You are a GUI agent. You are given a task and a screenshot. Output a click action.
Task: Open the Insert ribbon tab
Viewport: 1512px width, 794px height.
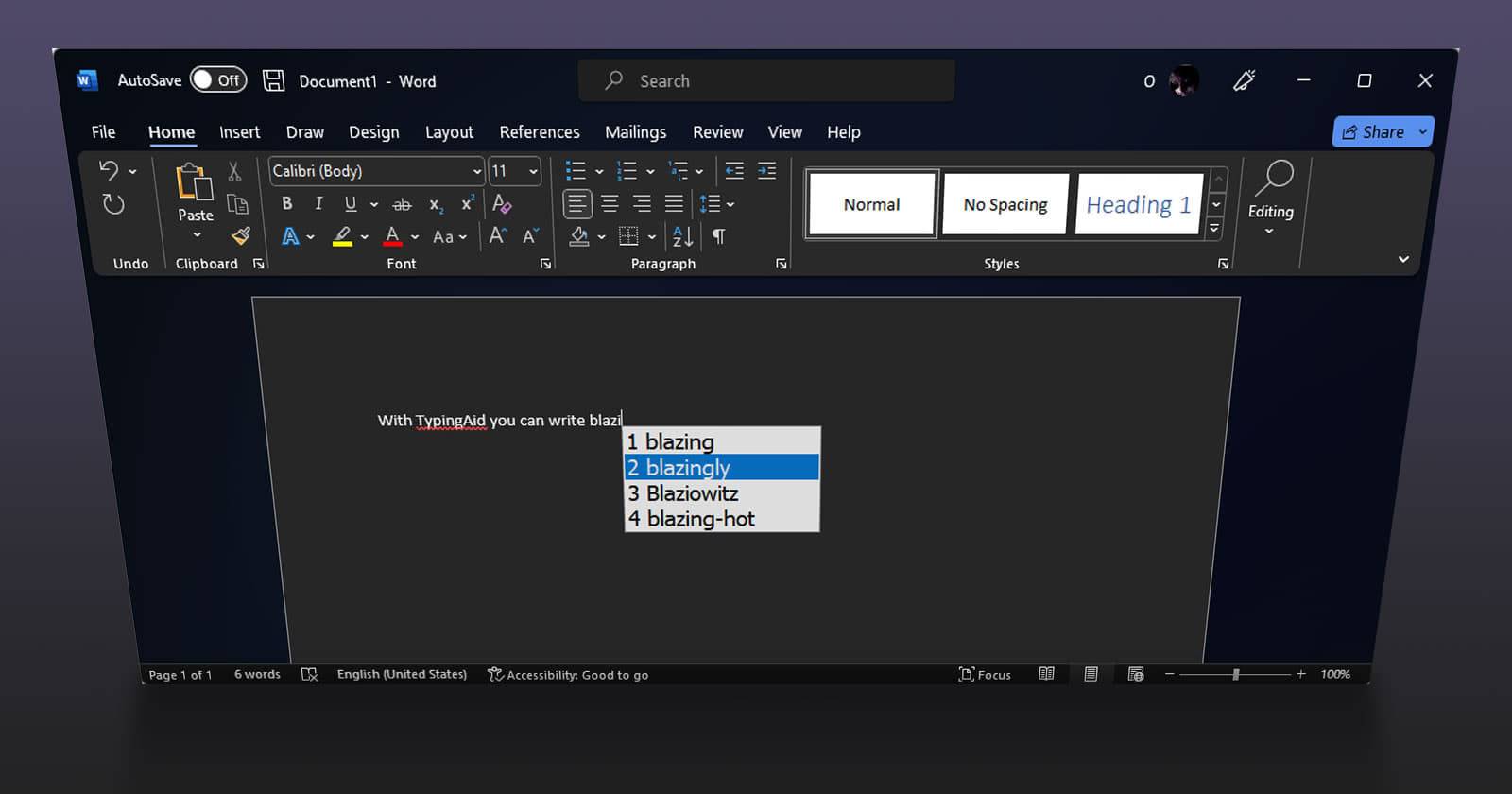[239, 132]
